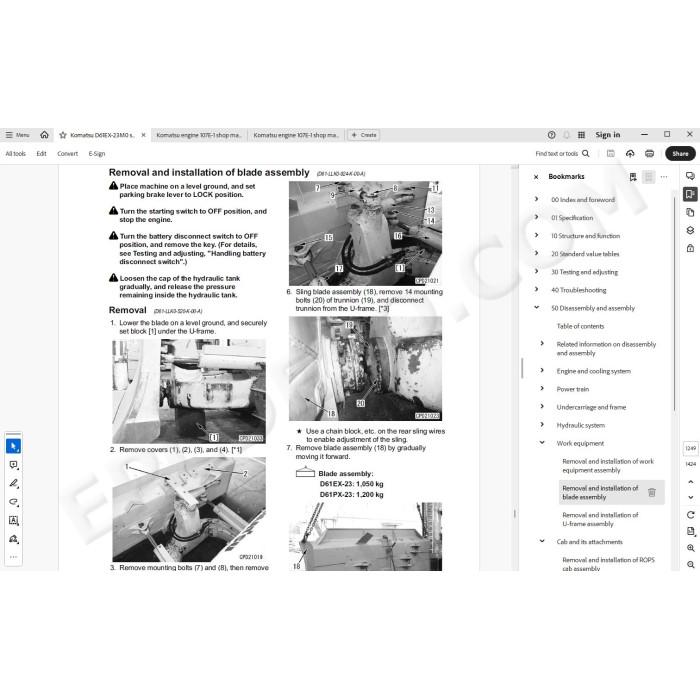
Task: Open the All tools menu
Action: click(16, 154)
